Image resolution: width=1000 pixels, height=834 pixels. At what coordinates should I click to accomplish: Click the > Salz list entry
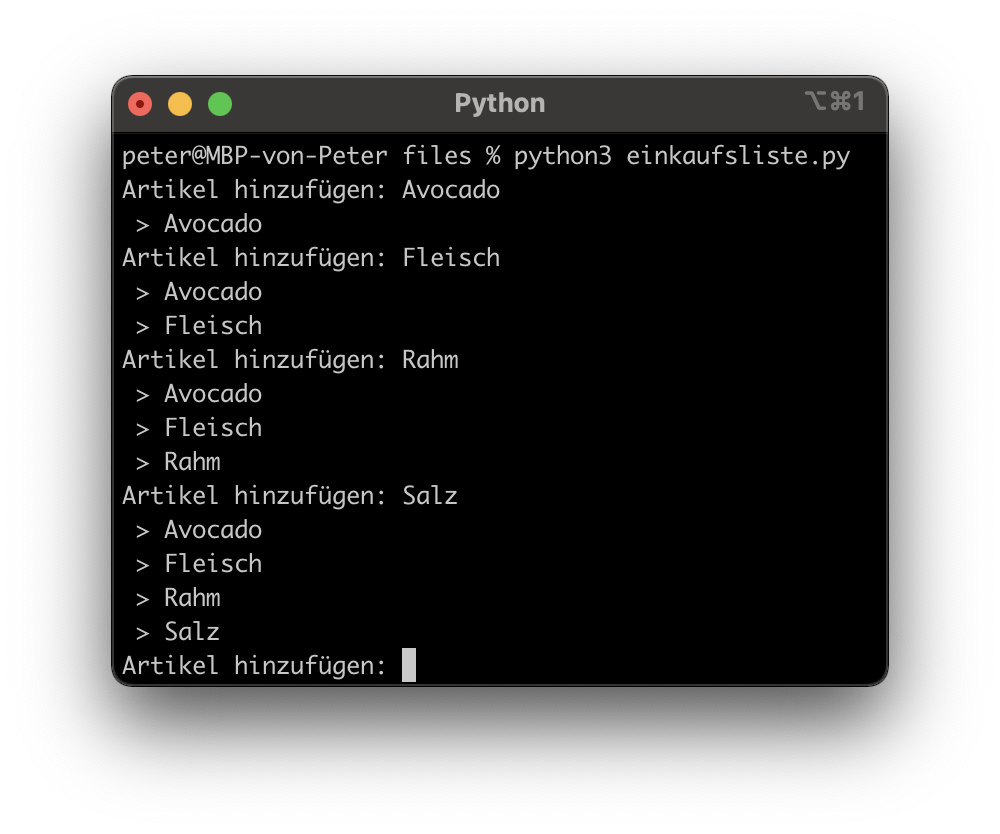pyautogui.click(x=191, y=632)
